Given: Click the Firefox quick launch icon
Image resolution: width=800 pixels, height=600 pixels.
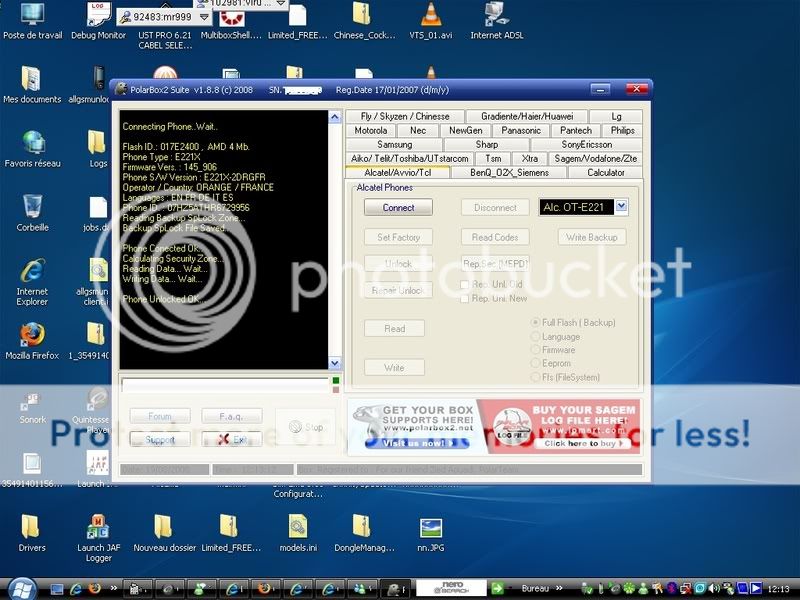Looking at the screenshot, I should [x=94, y=589].
